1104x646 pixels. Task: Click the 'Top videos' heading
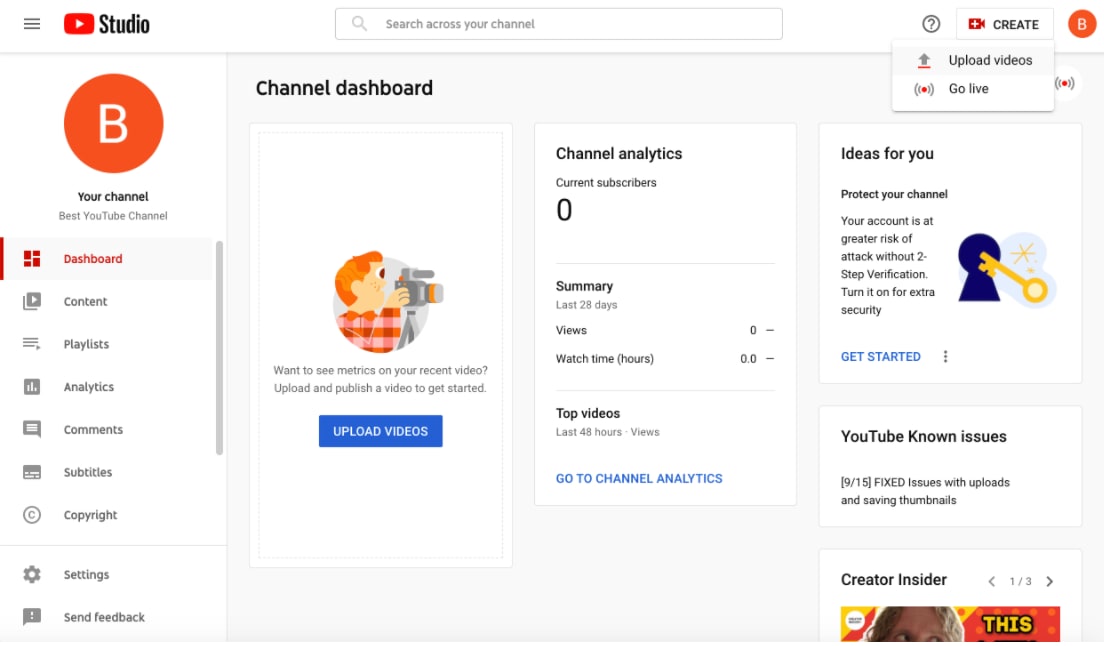[x=588, y=413]
